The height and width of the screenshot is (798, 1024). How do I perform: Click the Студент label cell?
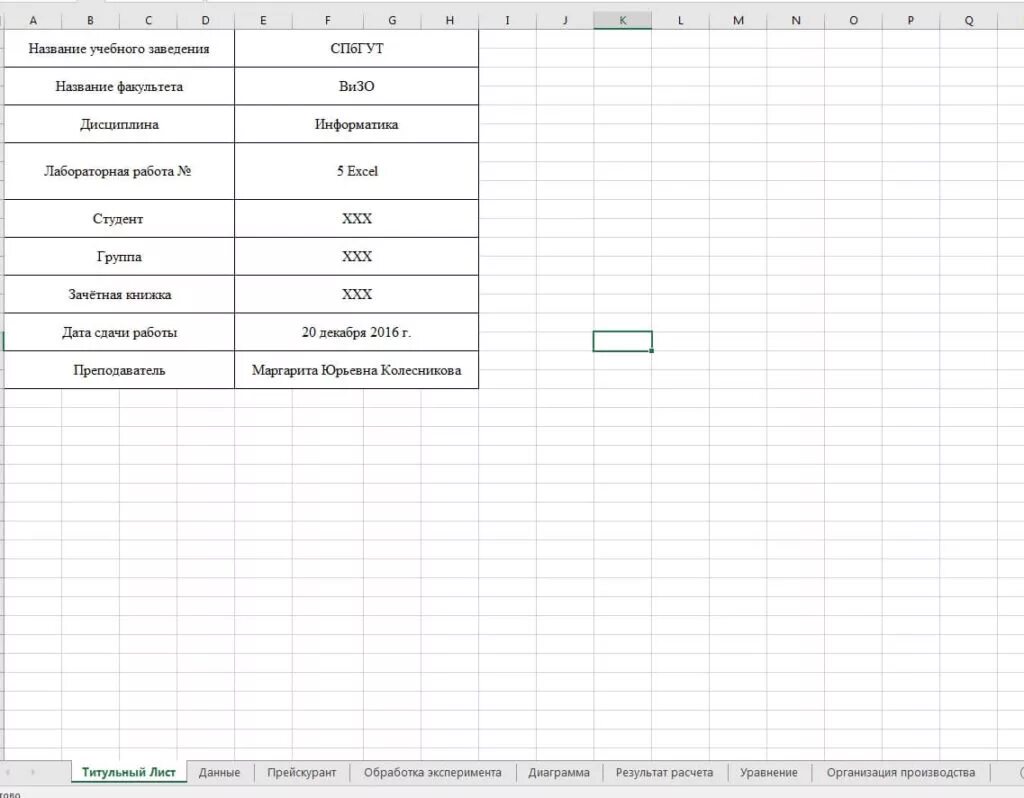coord(119,219)
